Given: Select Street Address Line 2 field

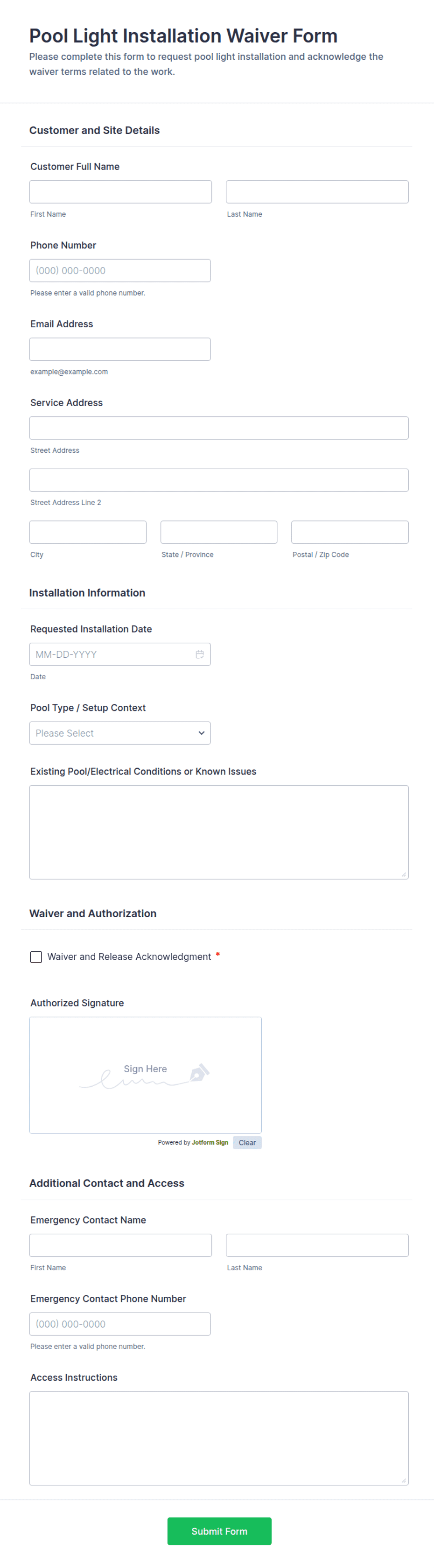Looking at the screenshot, I should (x=218, y=480).
